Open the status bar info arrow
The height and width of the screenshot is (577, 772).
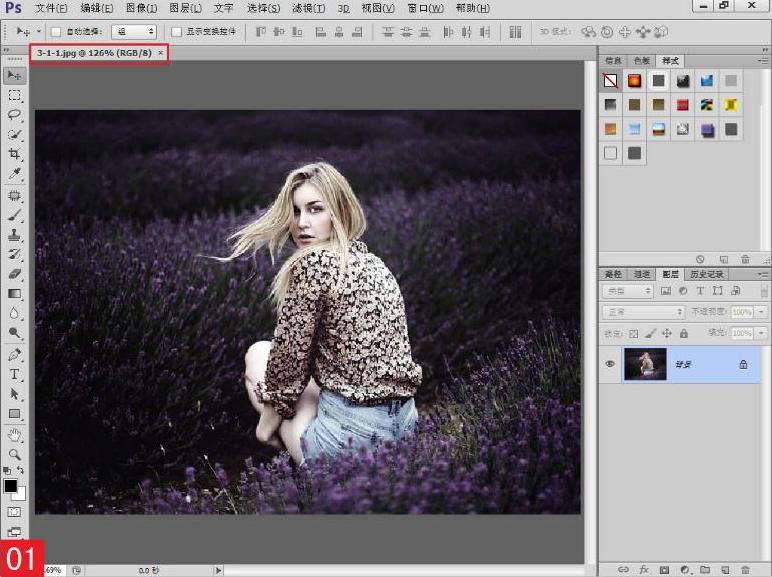click(218, 570)
